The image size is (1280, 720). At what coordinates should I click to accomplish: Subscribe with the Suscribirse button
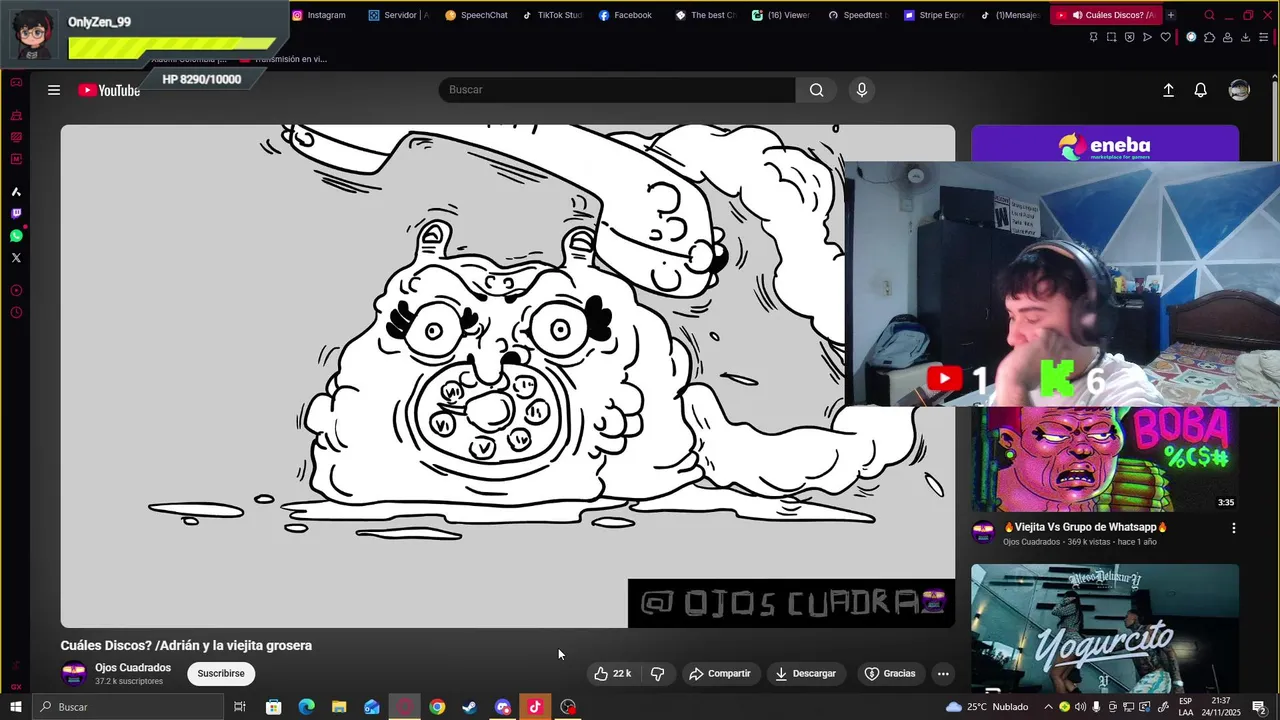click(221, 673)
